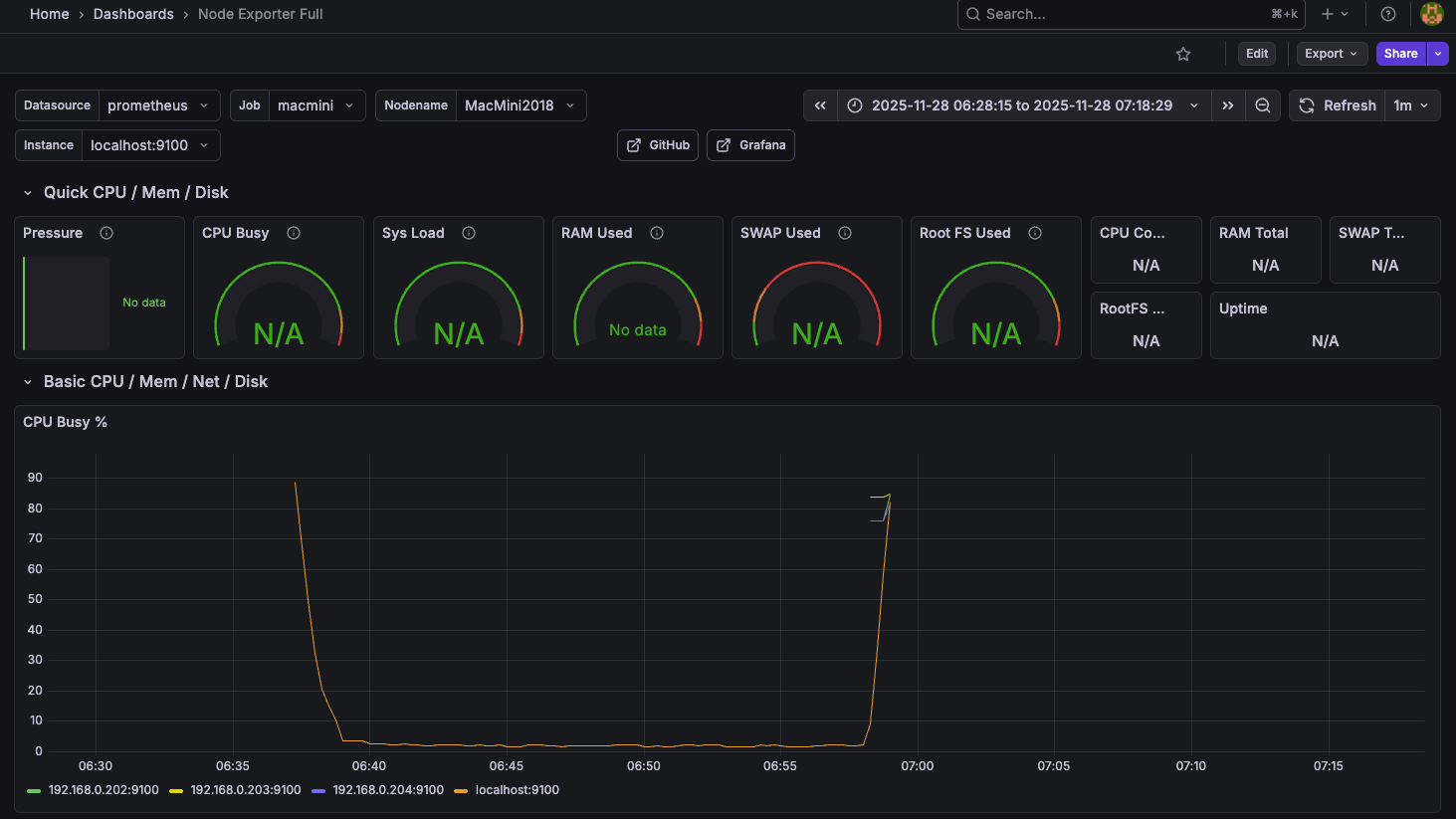Click the refresh circular arrows icon
The height and width of the screenshot is (819, 1456).
point(1307,105)
